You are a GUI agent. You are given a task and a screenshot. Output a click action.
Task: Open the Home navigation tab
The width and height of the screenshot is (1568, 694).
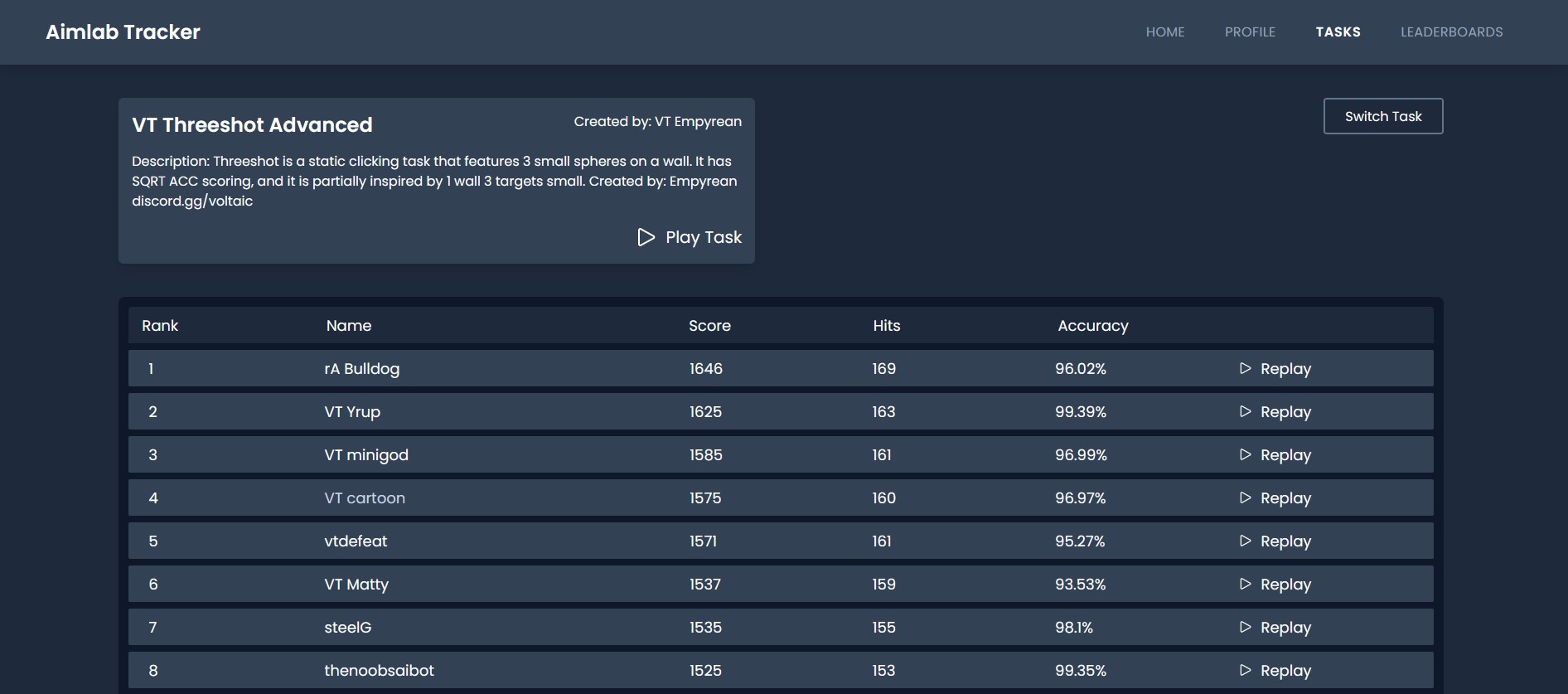(x=1165, y=32)
